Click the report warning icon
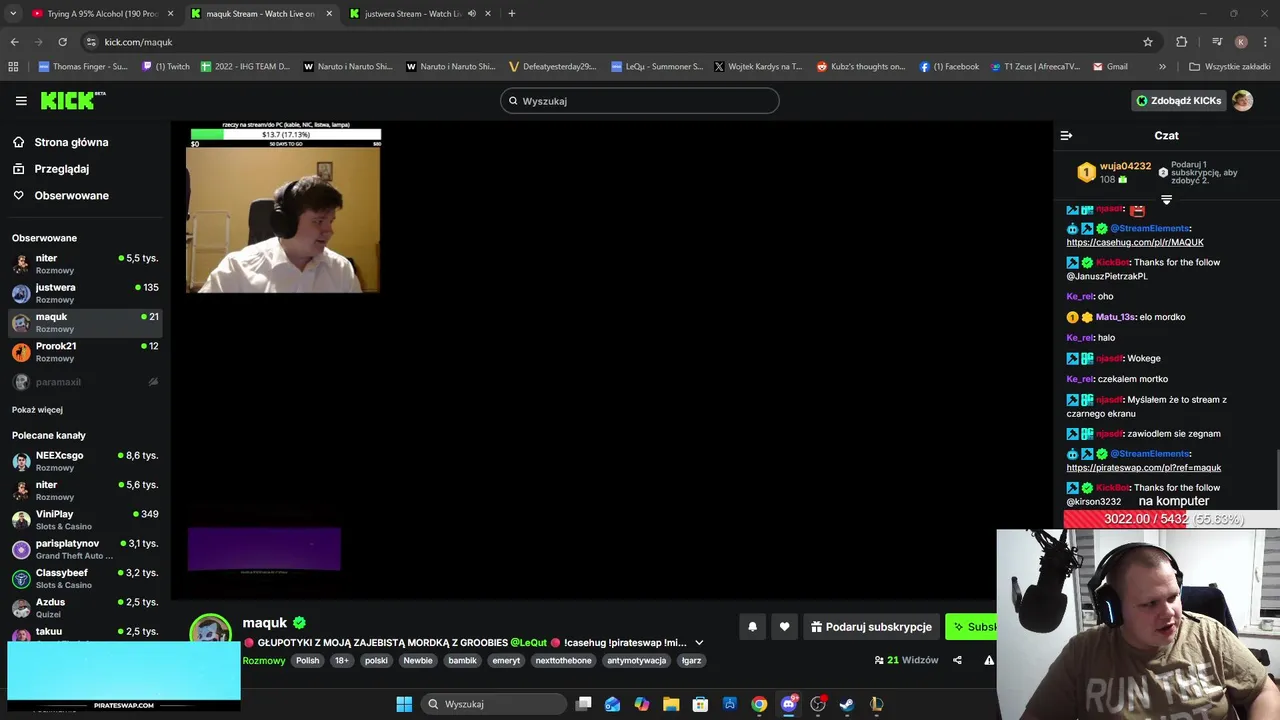The width and height of the screenshot is (1280, 720). [x=989, y=660]
